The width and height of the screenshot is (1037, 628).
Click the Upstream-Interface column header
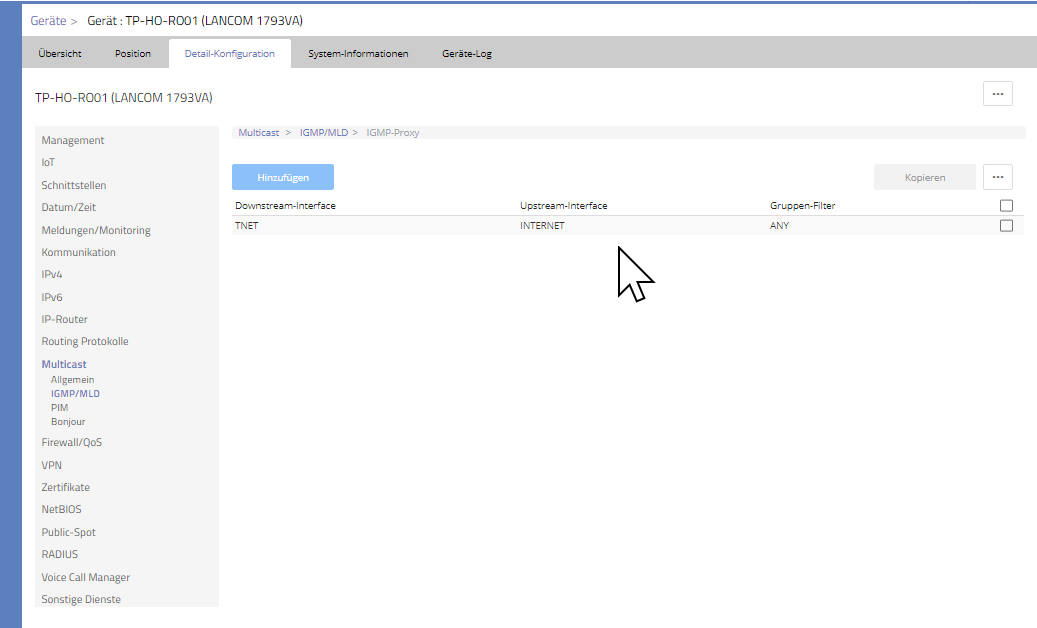click(563, 206)
